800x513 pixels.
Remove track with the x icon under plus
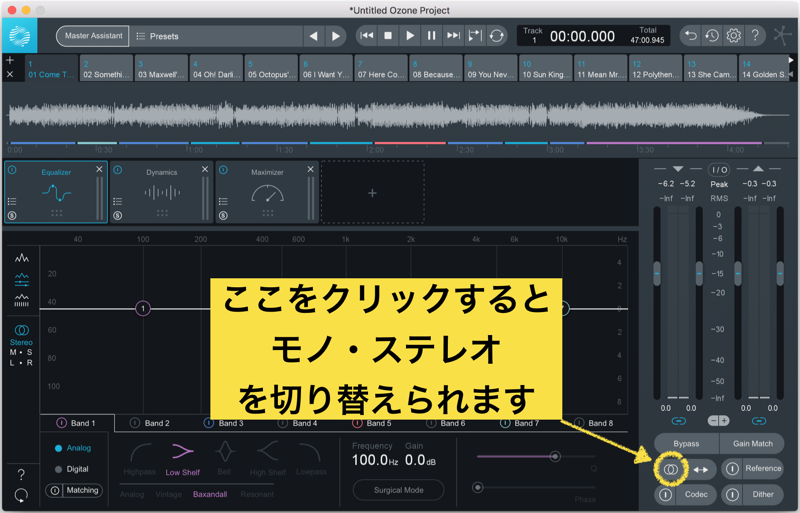coord(10,75)
